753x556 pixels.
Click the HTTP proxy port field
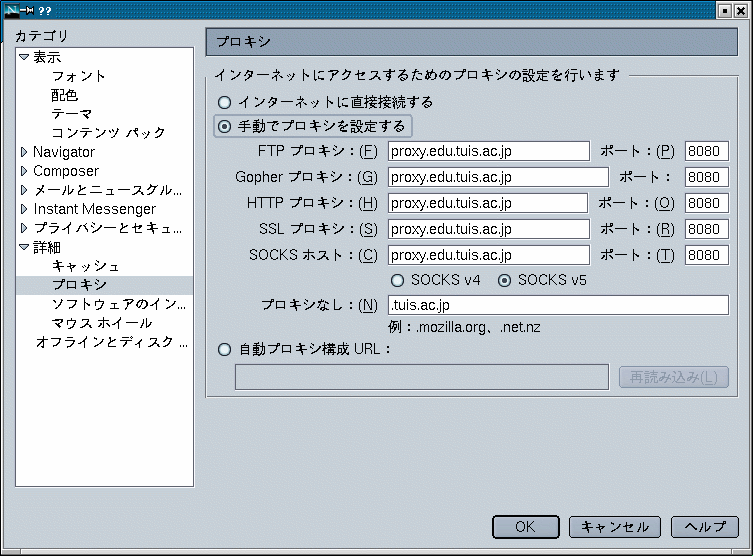pos(707,203)
